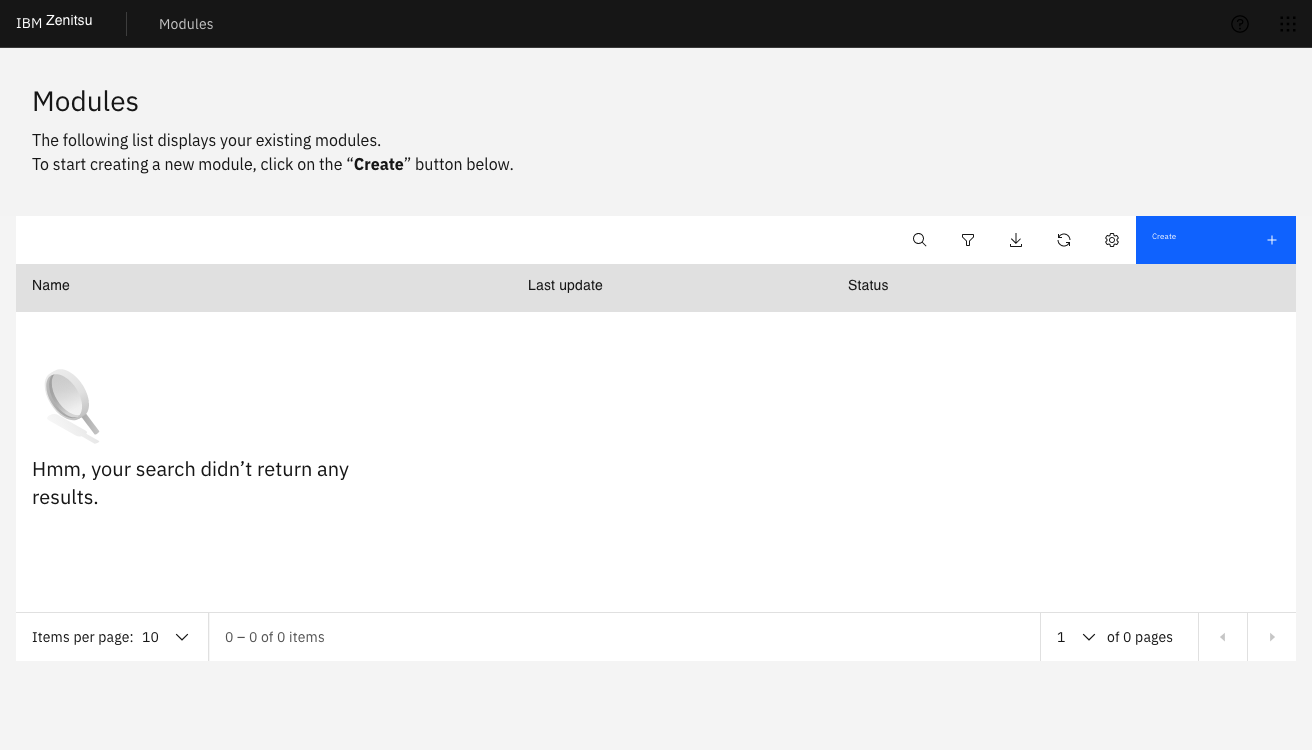Select the Modules item in the header
Screen dimensions: 1312x750
[x=186, y=24]
